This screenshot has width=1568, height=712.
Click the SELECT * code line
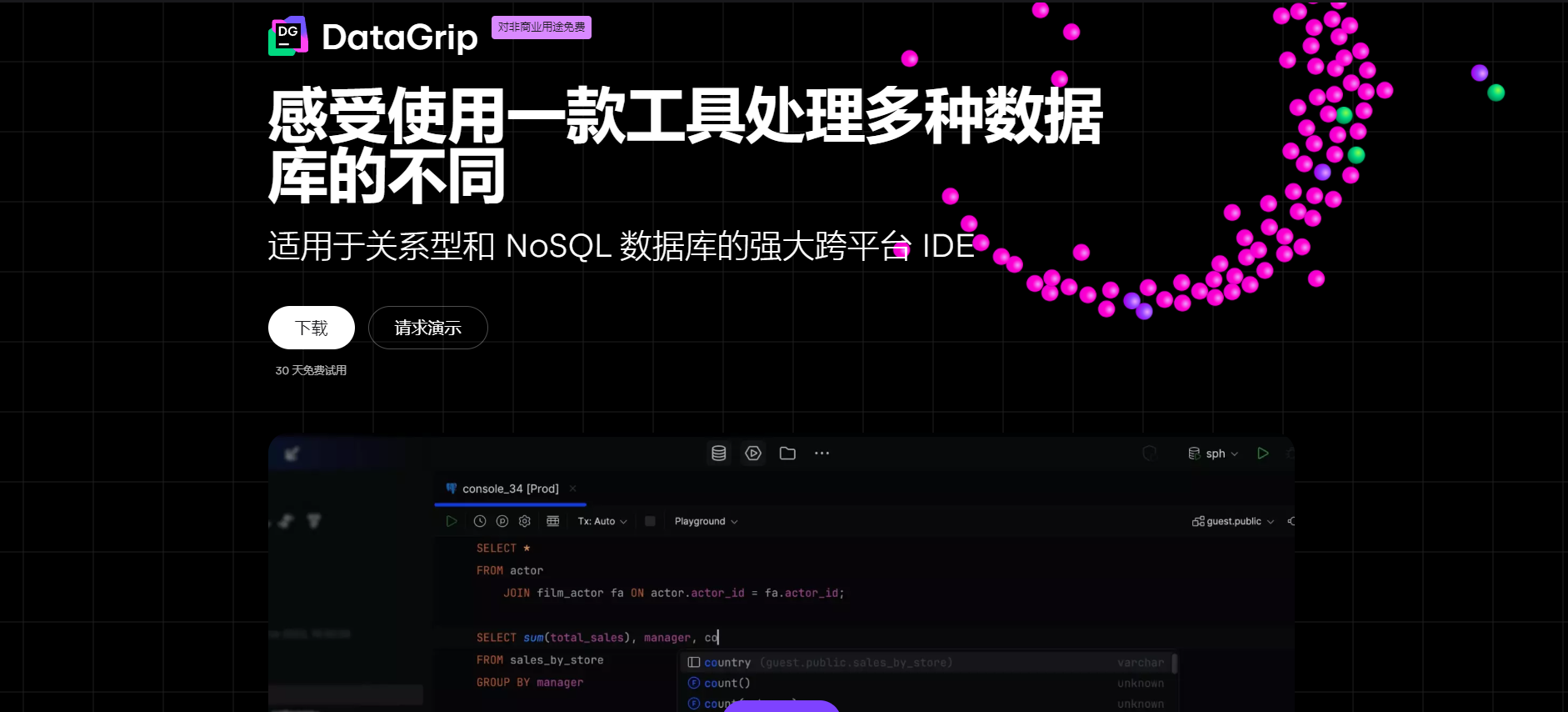tap(503, 548)
